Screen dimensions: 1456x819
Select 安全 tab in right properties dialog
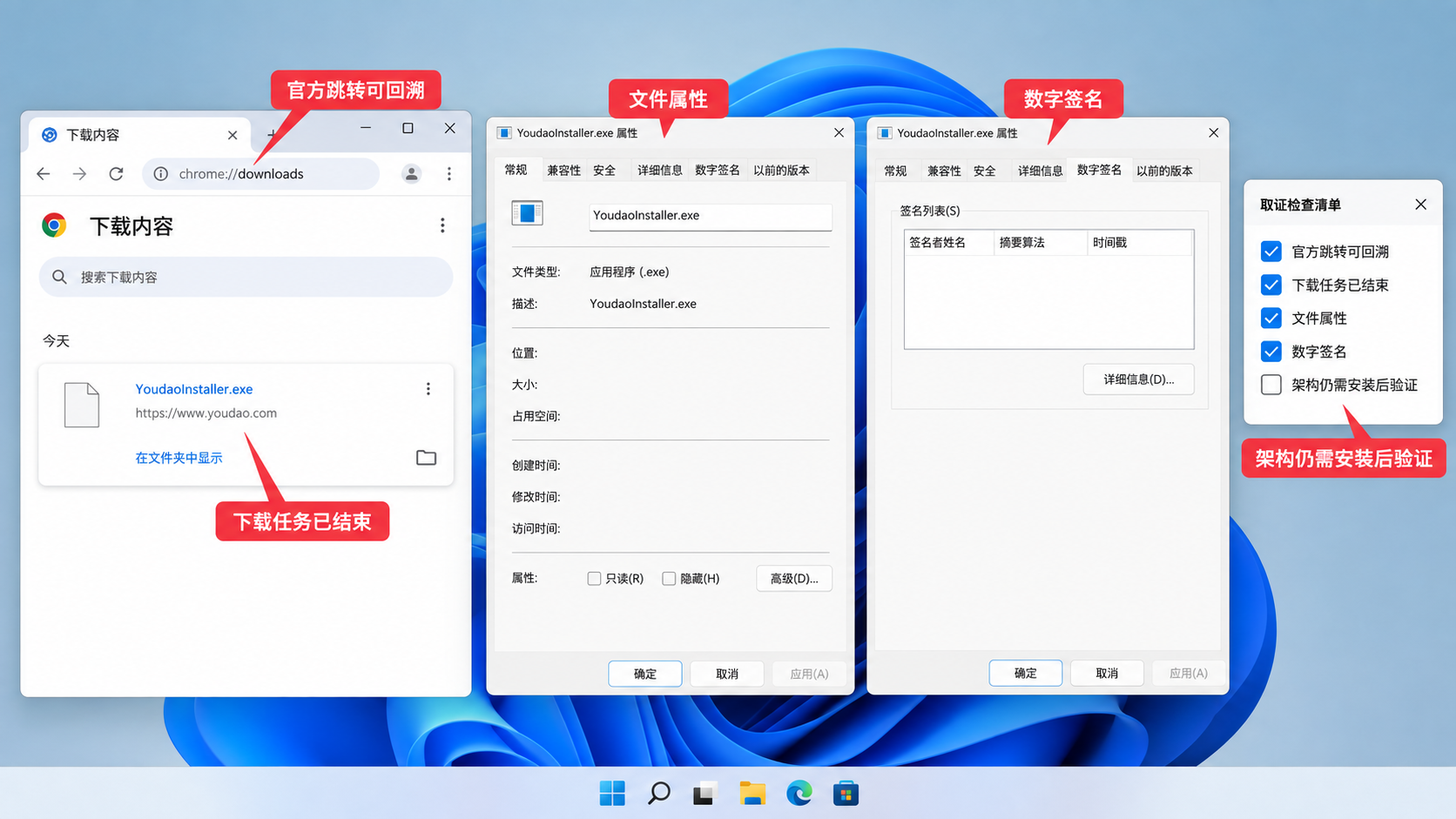pyautogui.click(x=985, y=171)
